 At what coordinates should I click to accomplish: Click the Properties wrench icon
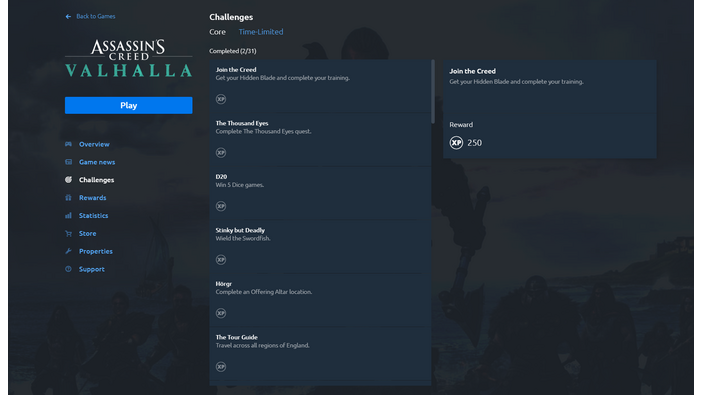[x=68, y=251]
